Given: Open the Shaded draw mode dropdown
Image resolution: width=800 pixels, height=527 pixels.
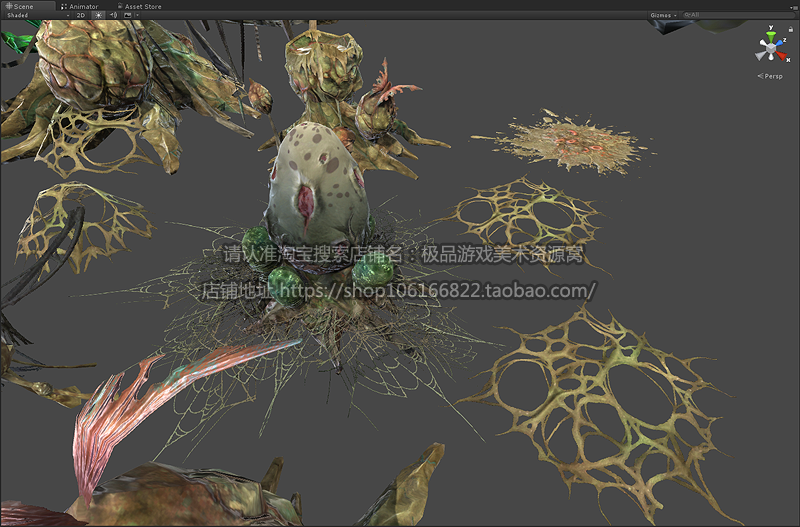Looking at the screenshot, I should (38, 15).
